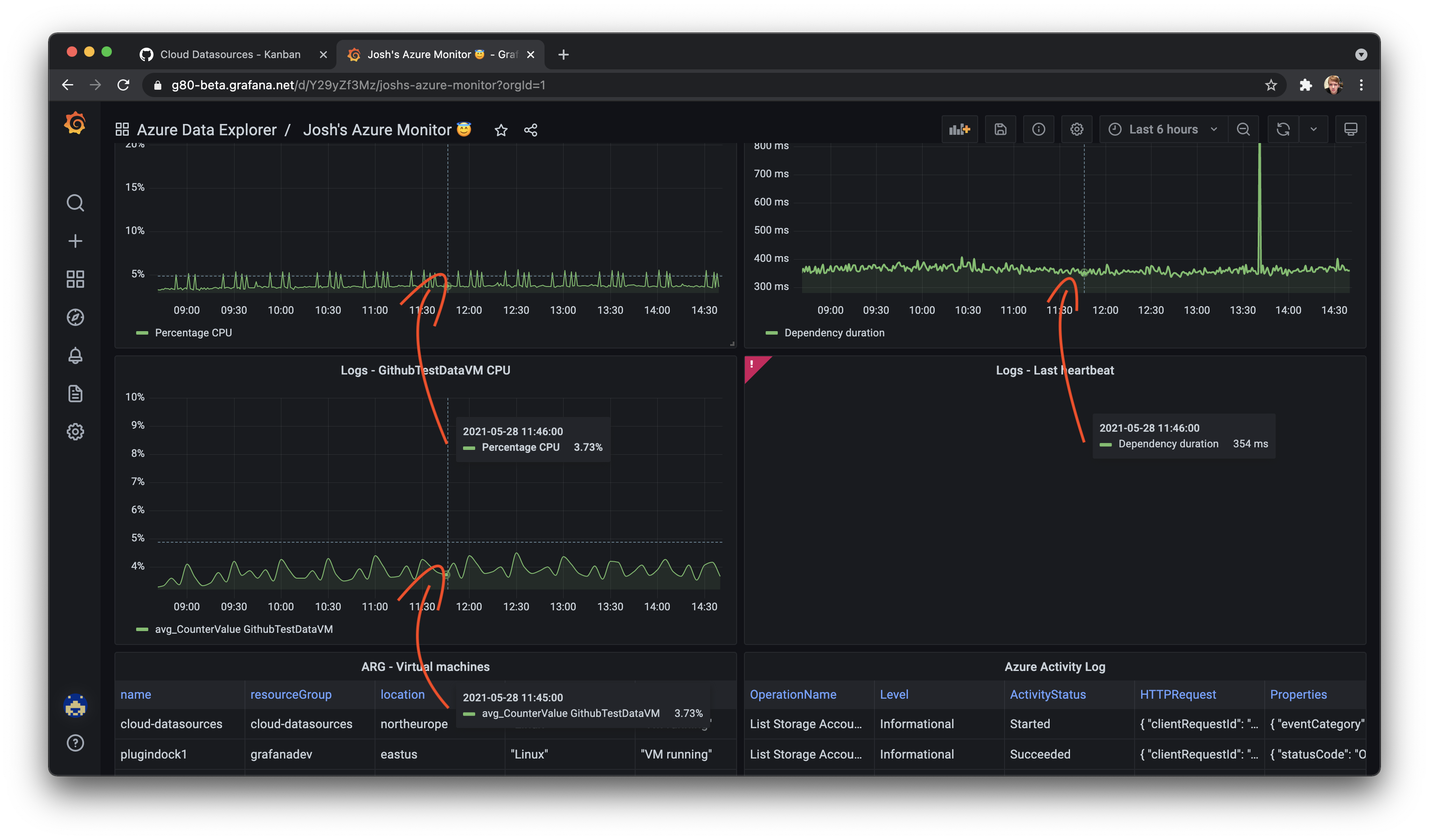1429x840 pixels.
Task: Switch to the Cloud Datasources - Kanban tab
Action: coord(230,55)
